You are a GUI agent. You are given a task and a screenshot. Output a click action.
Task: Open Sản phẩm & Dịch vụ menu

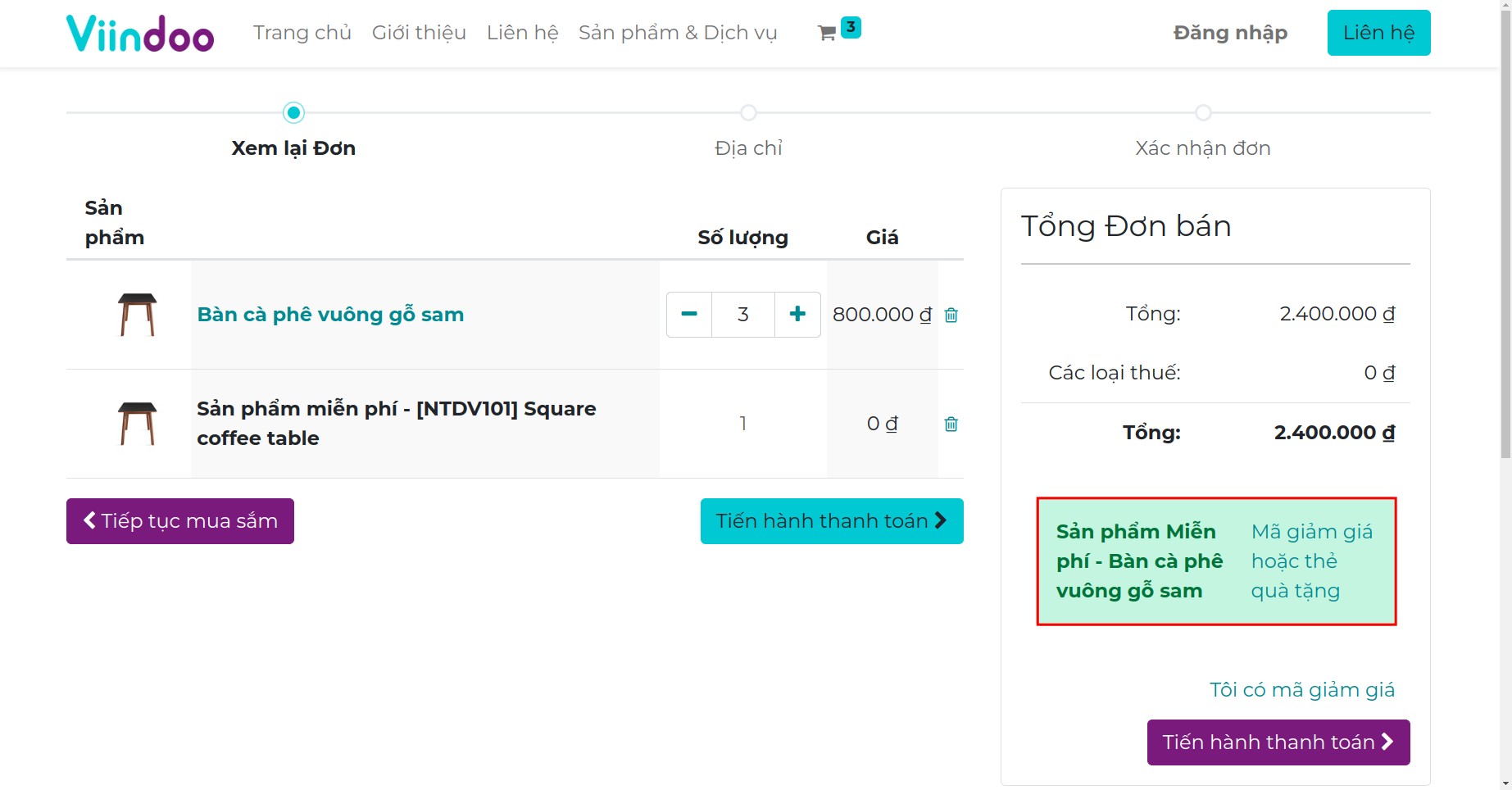pos(678,33)
